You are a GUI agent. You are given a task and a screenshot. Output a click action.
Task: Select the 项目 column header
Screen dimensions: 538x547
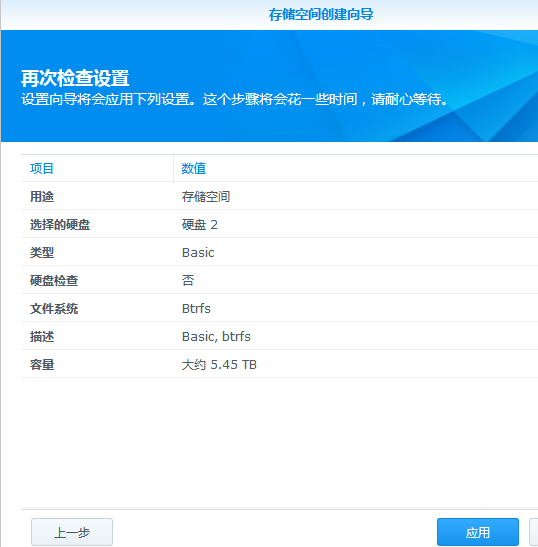42,168
